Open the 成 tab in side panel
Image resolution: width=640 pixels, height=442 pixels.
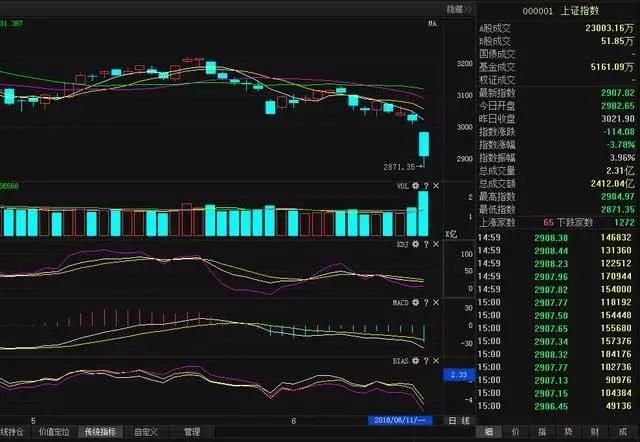tap(622, 432)
